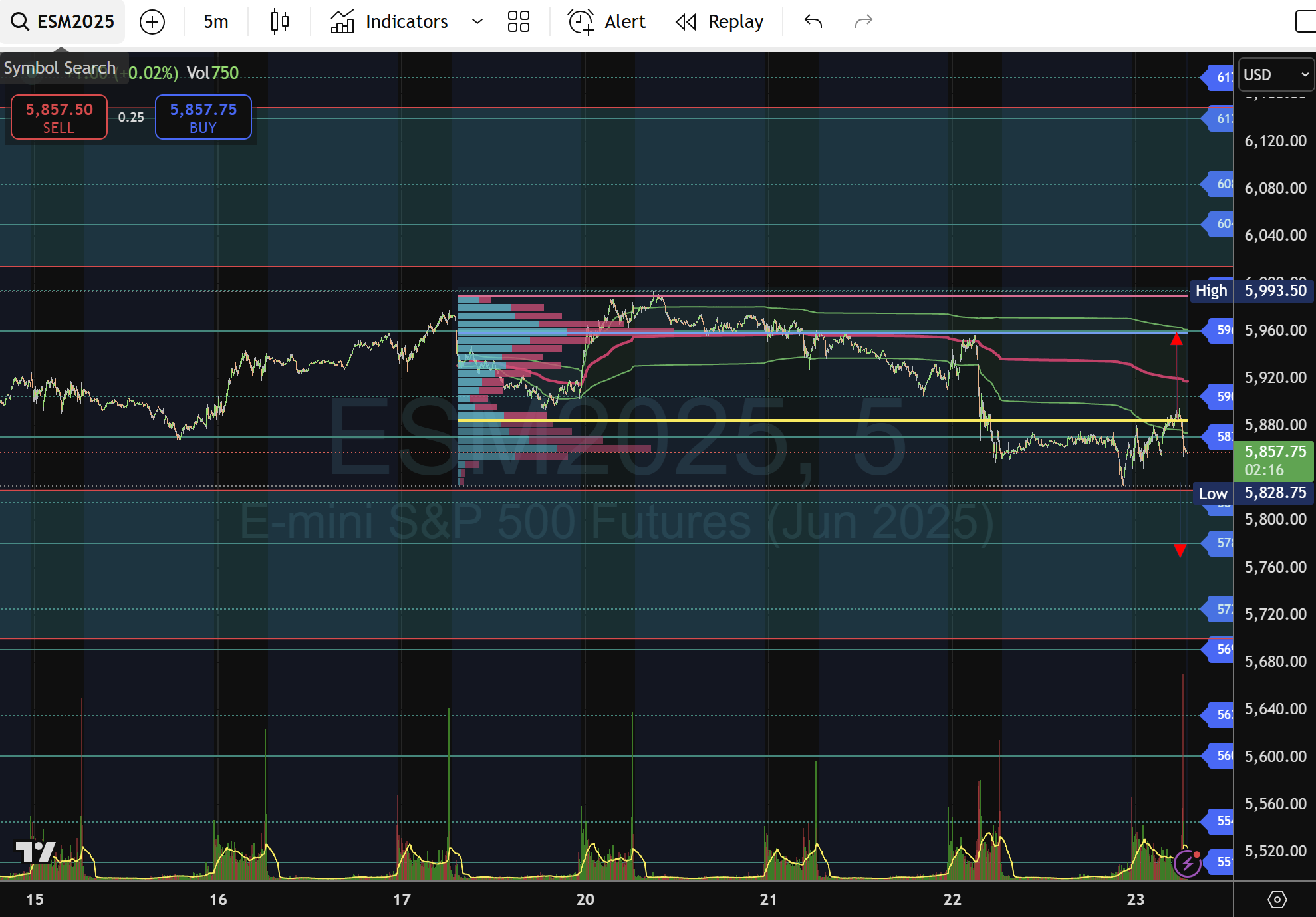This screenshot has height=917, width=1316.
Task: Click the 5,680.00 price axis label
Action: [x=1275, y=662]
